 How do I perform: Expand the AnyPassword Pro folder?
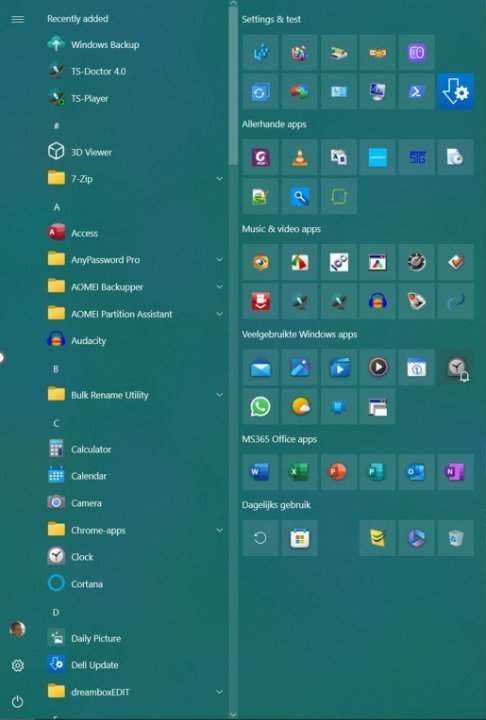[x=136, y=260]
